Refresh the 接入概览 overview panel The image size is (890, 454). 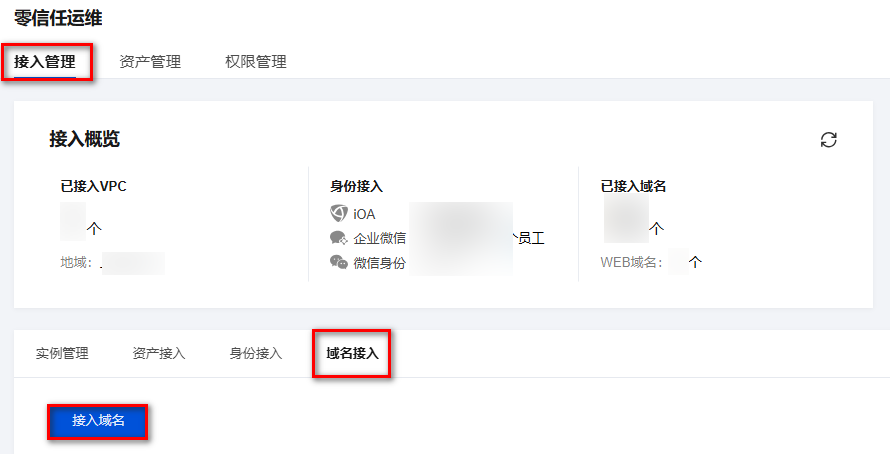click(829, 140)
